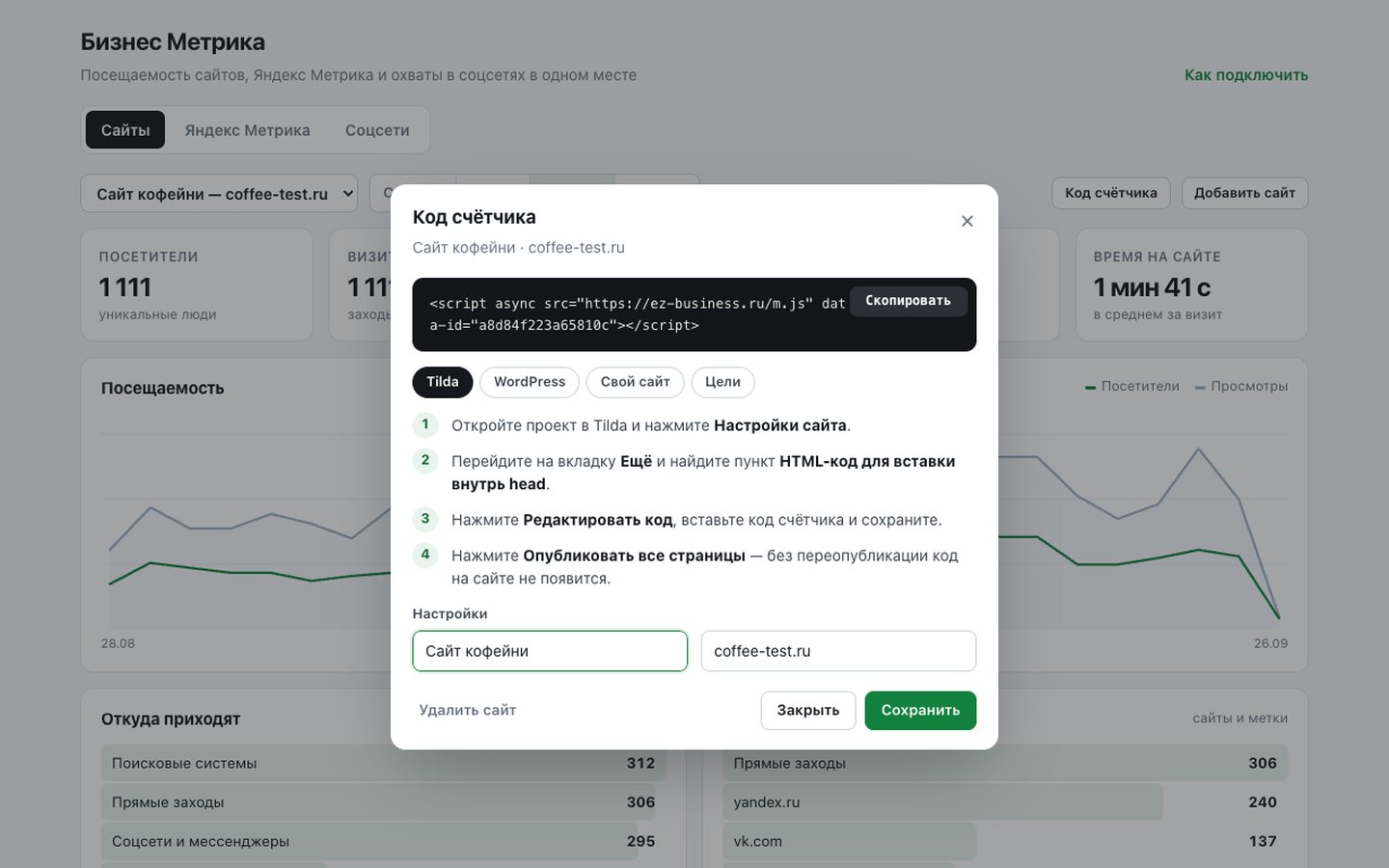Click the Посетители stat card
The image size is (1389, 868).
[197, 285]
